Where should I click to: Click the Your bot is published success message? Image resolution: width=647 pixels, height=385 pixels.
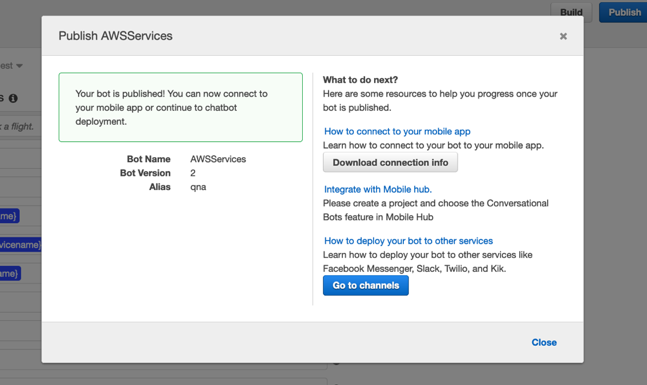pos(181,107)
